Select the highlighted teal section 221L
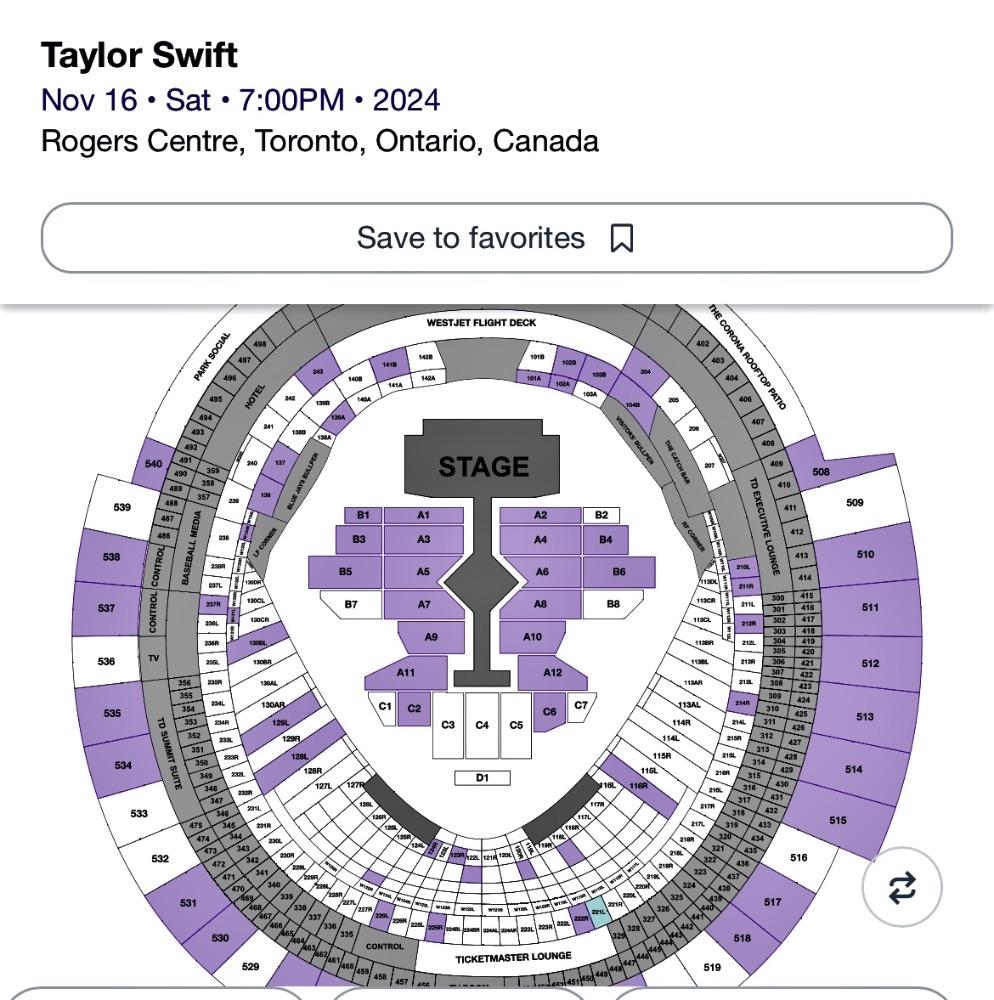Image resolution: width=994 pixels, height=1000 pixels. pyautogui.click(x=599, y=912)
